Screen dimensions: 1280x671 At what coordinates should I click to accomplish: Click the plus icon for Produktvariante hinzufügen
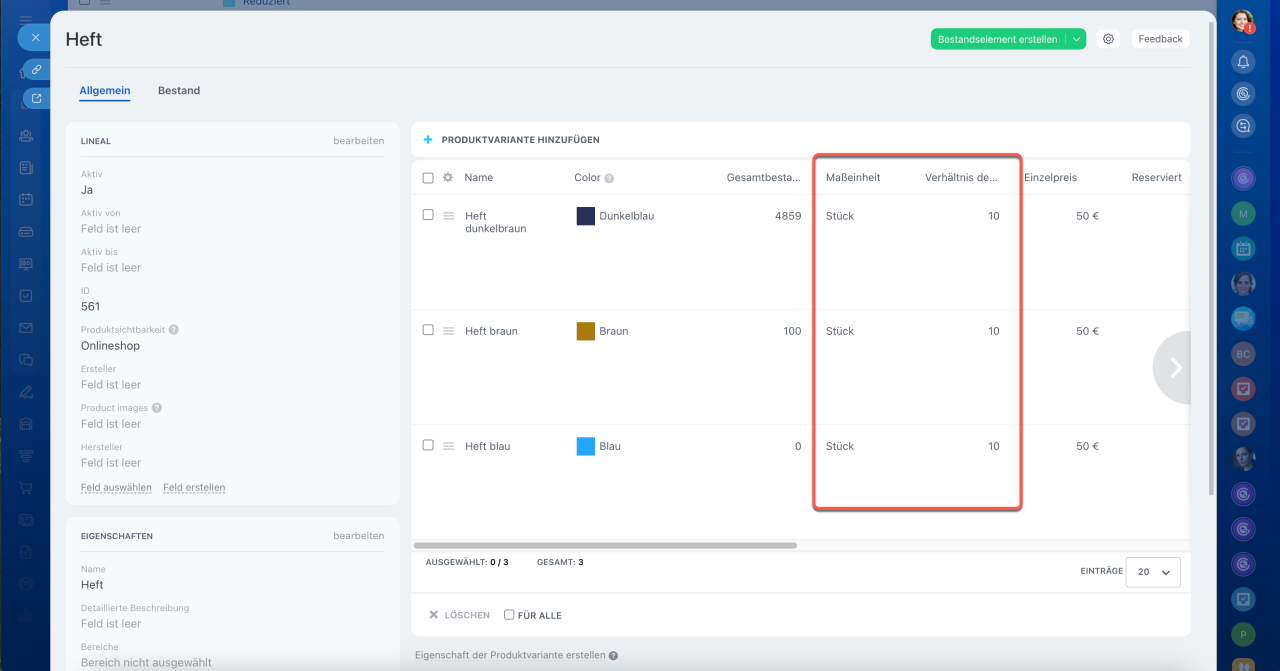click(x=428, y=140)
